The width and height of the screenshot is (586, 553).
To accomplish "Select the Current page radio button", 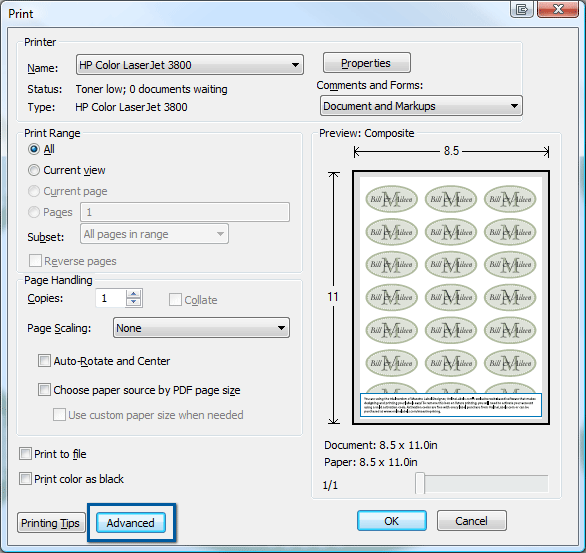I will pos(34,191).
